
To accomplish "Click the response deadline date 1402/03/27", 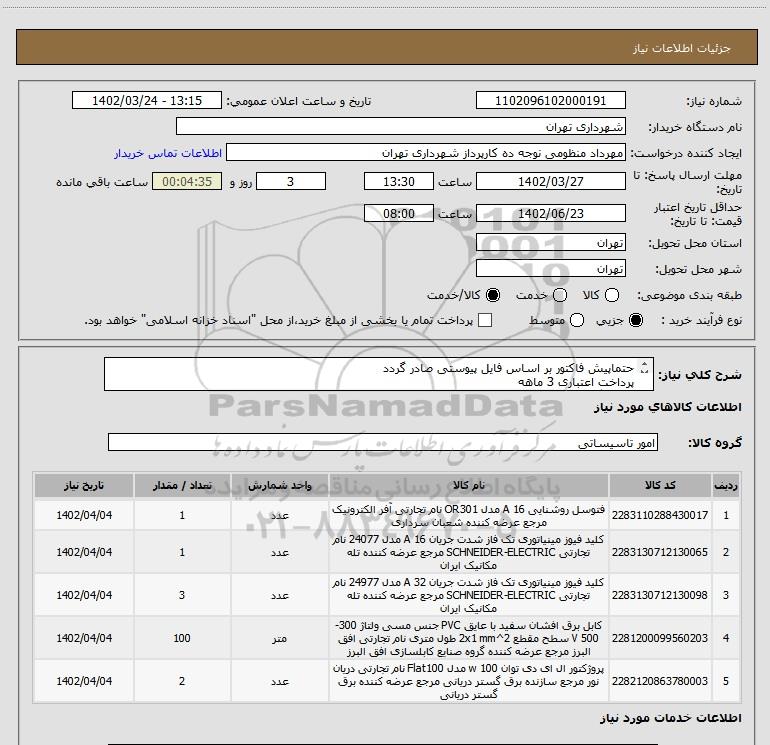I will click(x=550, y=181).
